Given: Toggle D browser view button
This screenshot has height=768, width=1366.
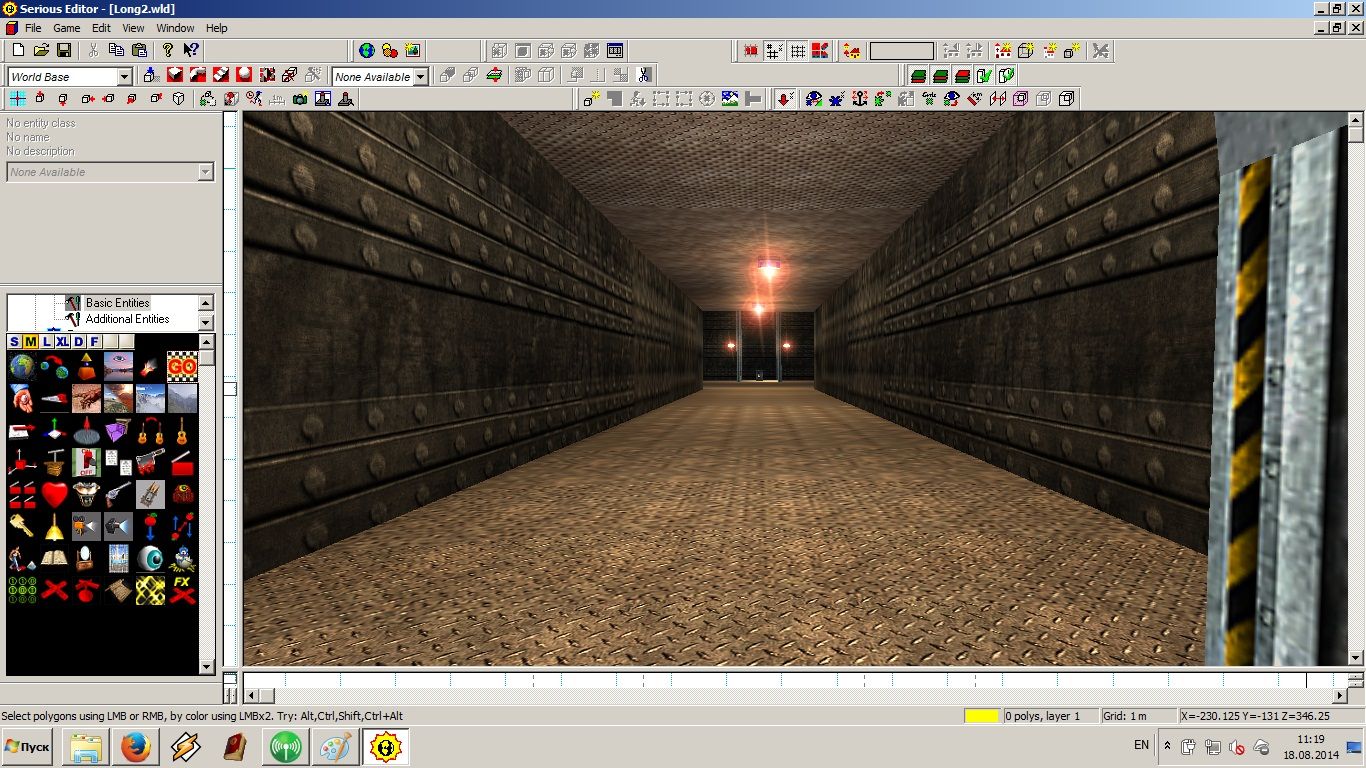Looking at the screenshot, I should (x=79, y=342).
